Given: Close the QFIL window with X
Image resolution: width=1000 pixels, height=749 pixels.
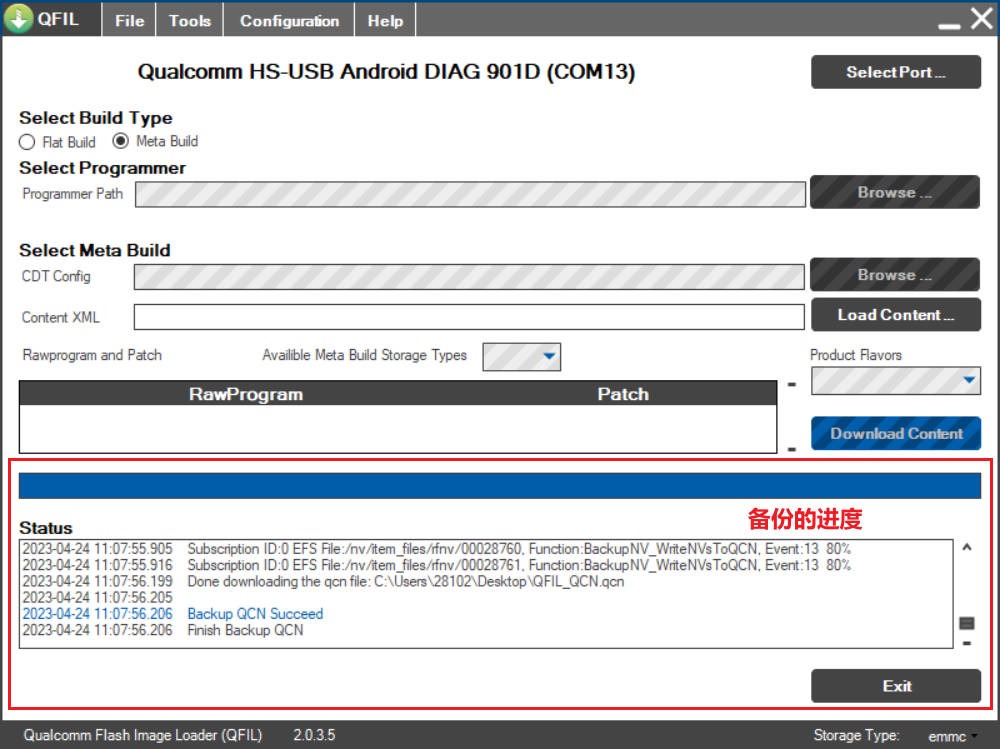Looking at the screenshot, I should pyautogui.click(x=981, y=19).
